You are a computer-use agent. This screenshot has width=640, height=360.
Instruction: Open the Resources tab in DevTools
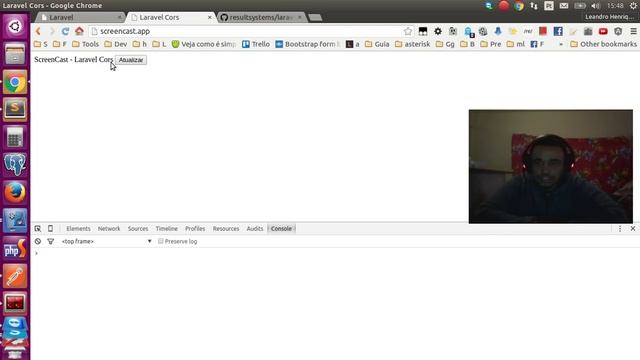(226, 229)
